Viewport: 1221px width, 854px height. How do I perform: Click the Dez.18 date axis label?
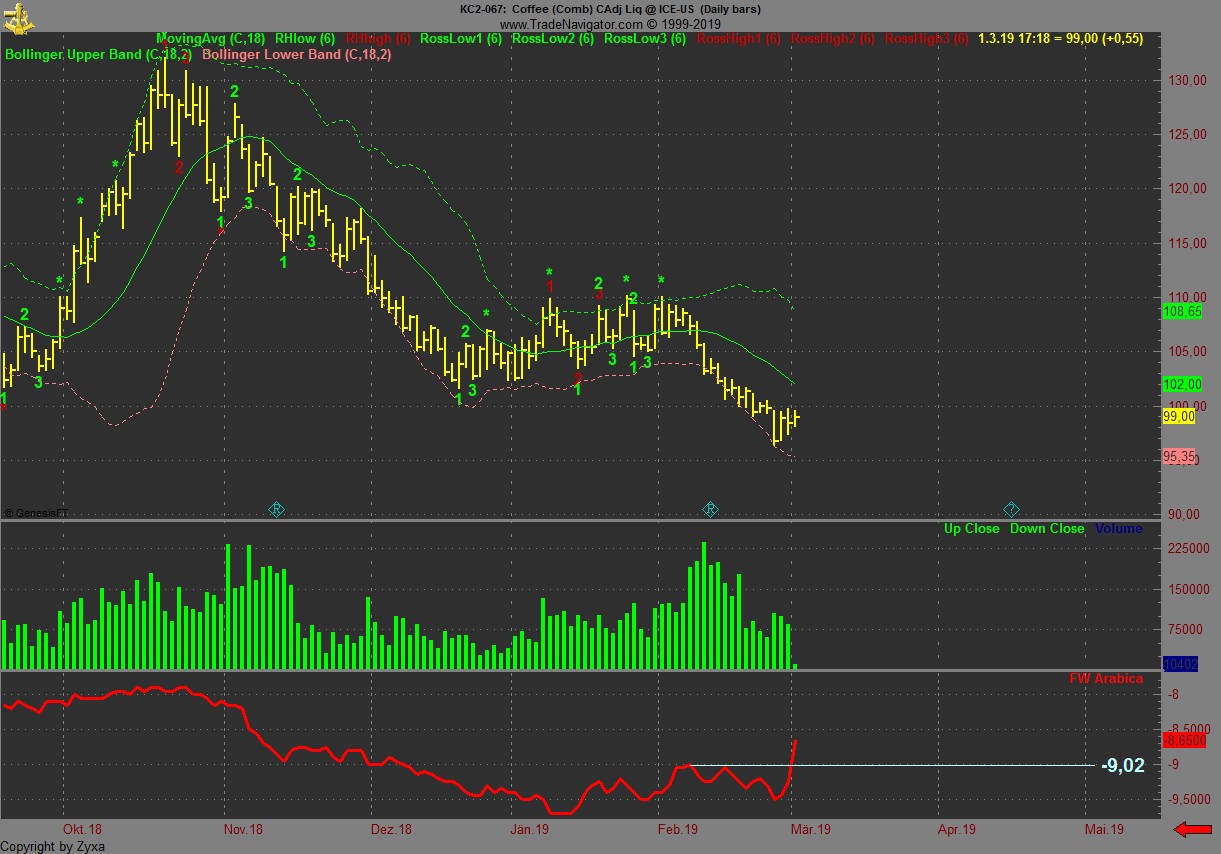[391, 829]
